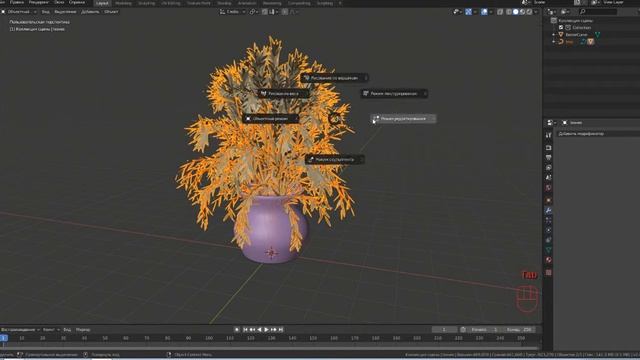Switch viewport to rendered shading

pyautogui.click(x=529, y=12)
